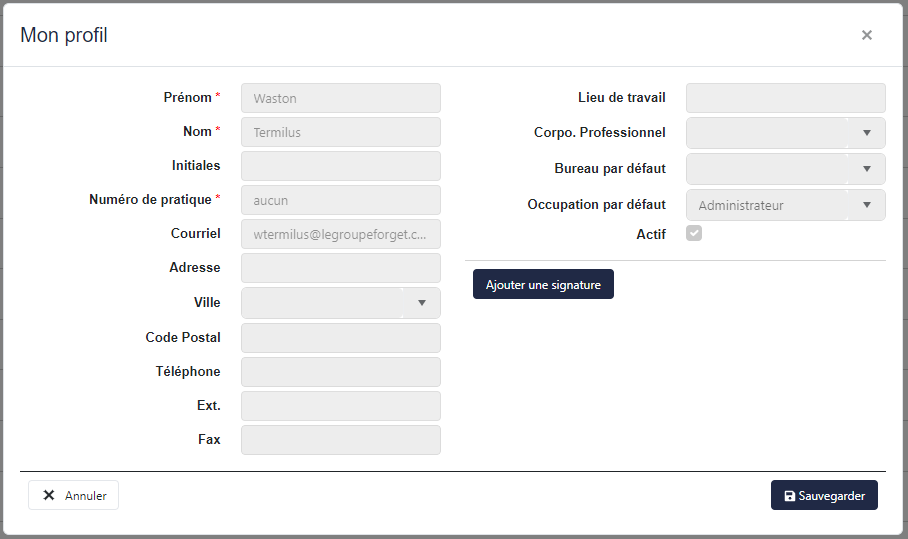Select the Nom text field
Image resolution: width=908 pixels, height=539 pixels.
tap(340, 132)
